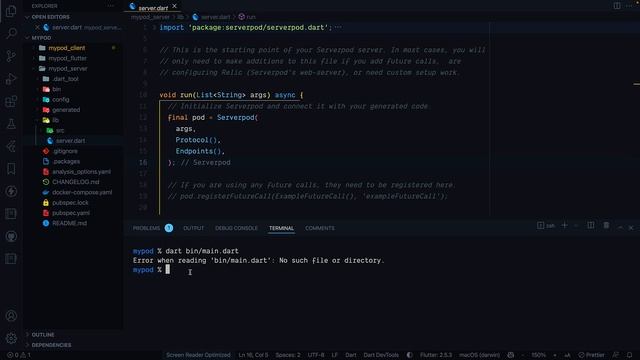Kill the terminal with trash icon

(x=606, y=225)
